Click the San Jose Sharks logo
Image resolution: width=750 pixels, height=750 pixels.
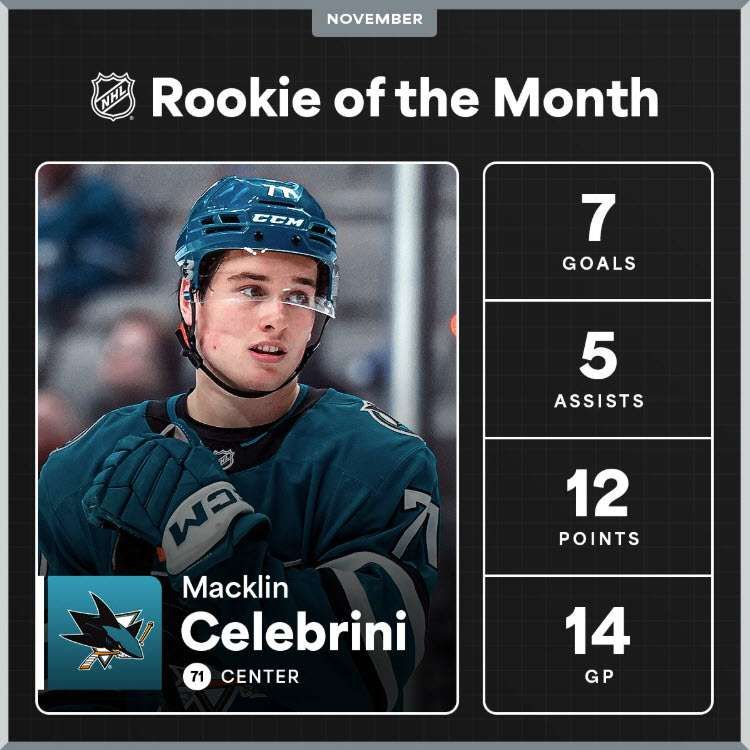104,633
